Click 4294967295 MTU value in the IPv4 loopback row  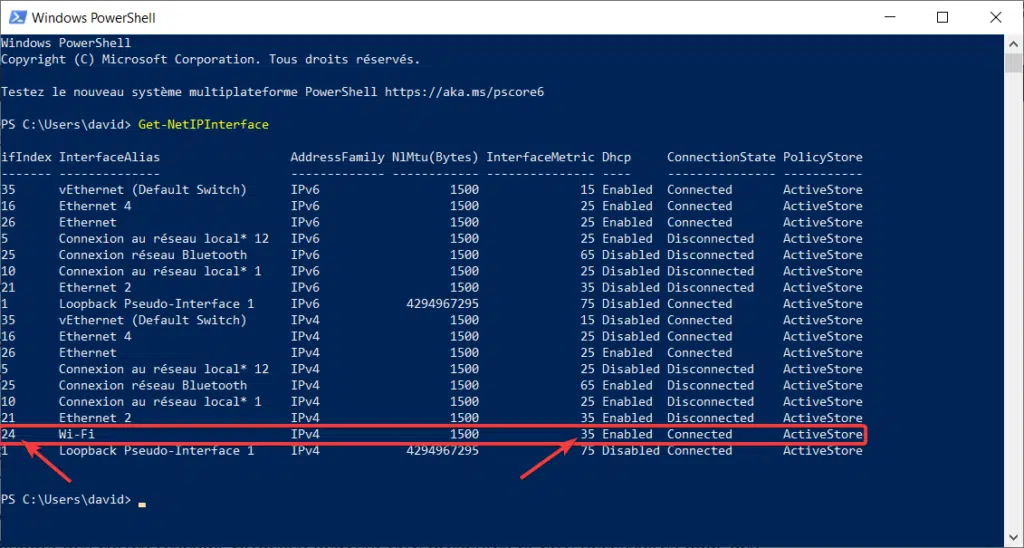pyautogui.click(x=442, y=451)
